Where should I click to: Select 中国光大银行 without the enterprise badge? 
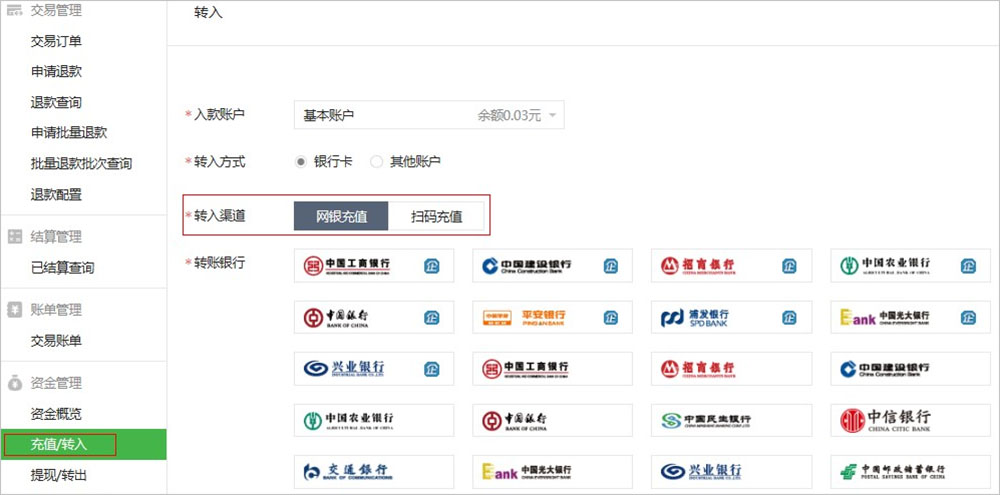[x=552, y=471]
